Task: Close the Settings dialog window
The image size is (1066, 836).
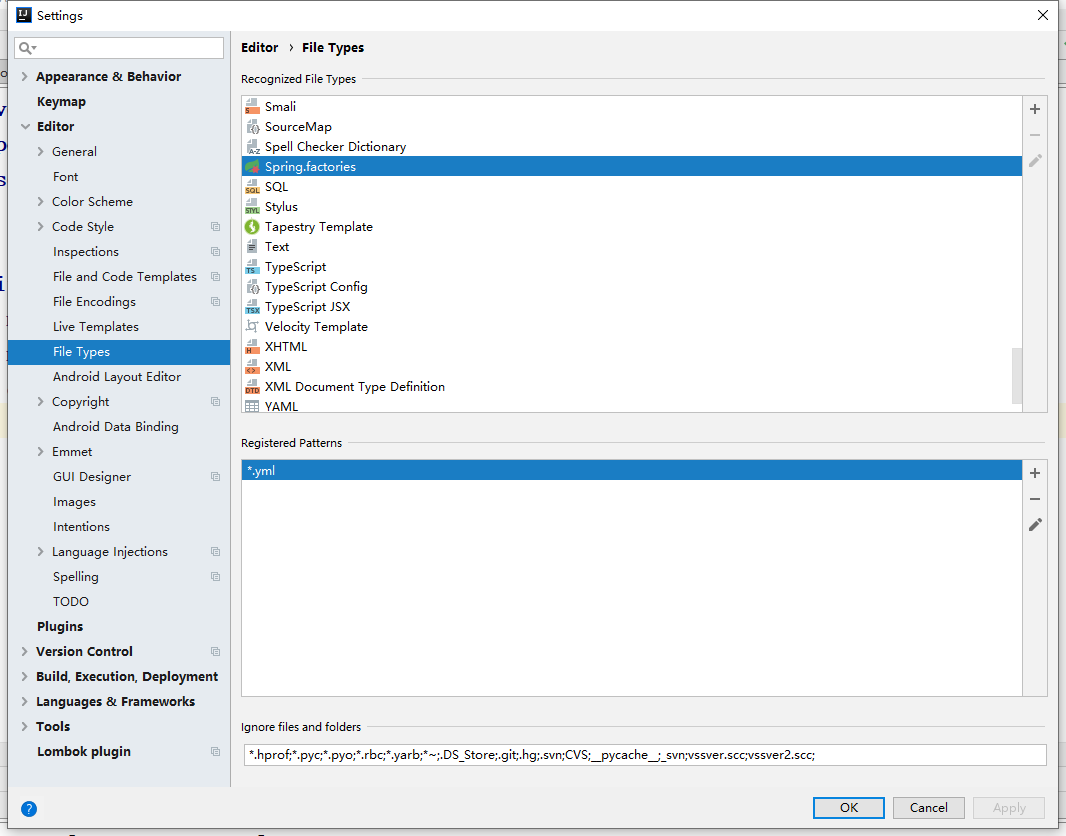Action: [1043, 15]
